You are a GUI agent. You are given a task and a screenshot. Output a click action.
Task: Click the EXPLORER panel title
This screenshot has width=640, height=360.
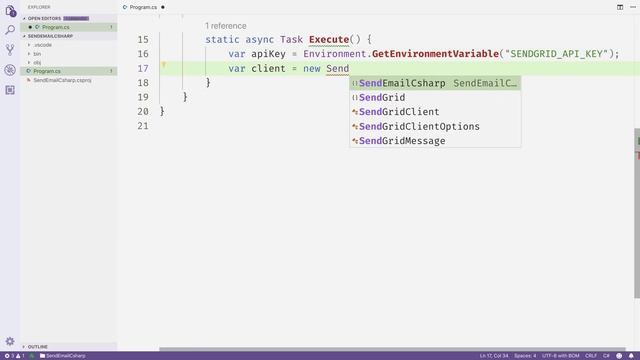point(39,7)
